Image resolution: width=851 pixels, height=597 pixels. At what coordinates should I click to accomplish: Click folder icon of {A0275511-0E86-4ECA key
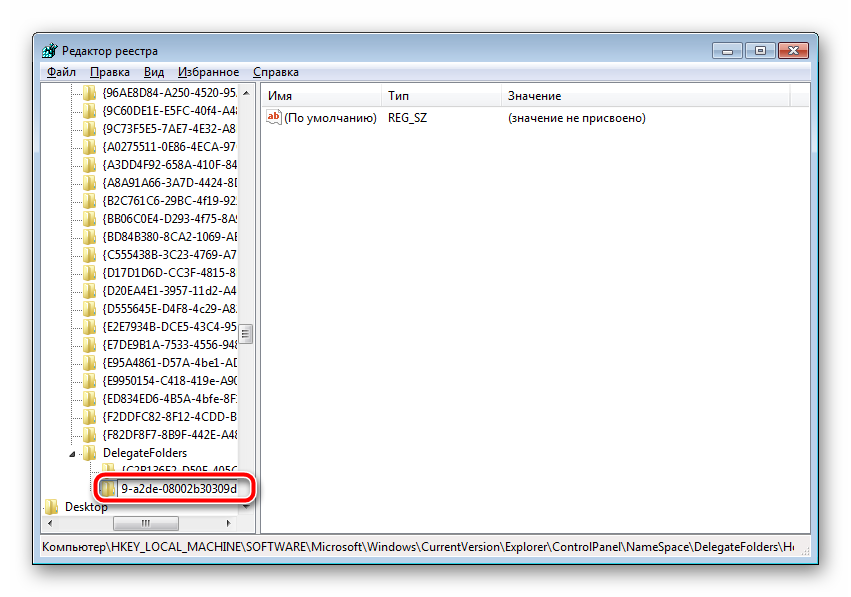[90, 146]
